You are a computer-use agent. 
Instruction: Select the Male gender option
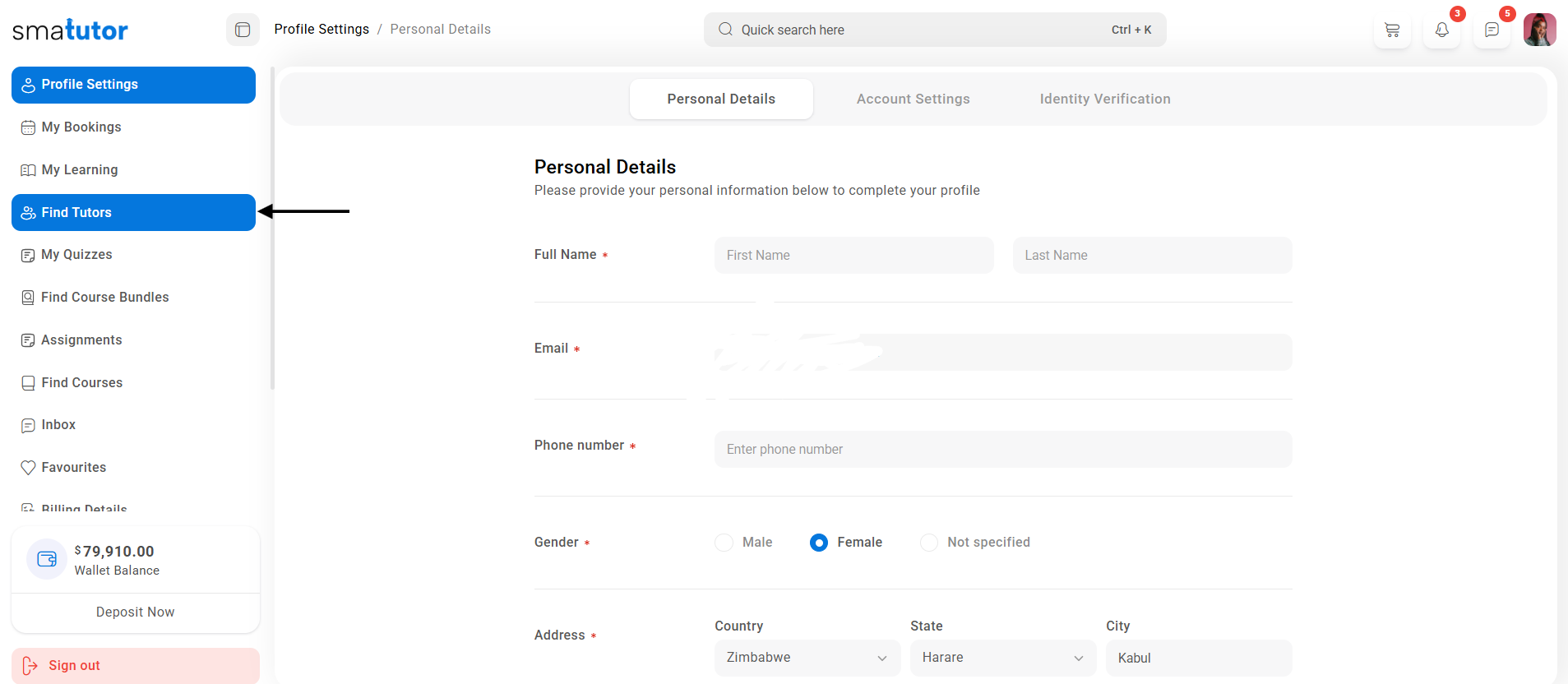(x=724, y=543)
